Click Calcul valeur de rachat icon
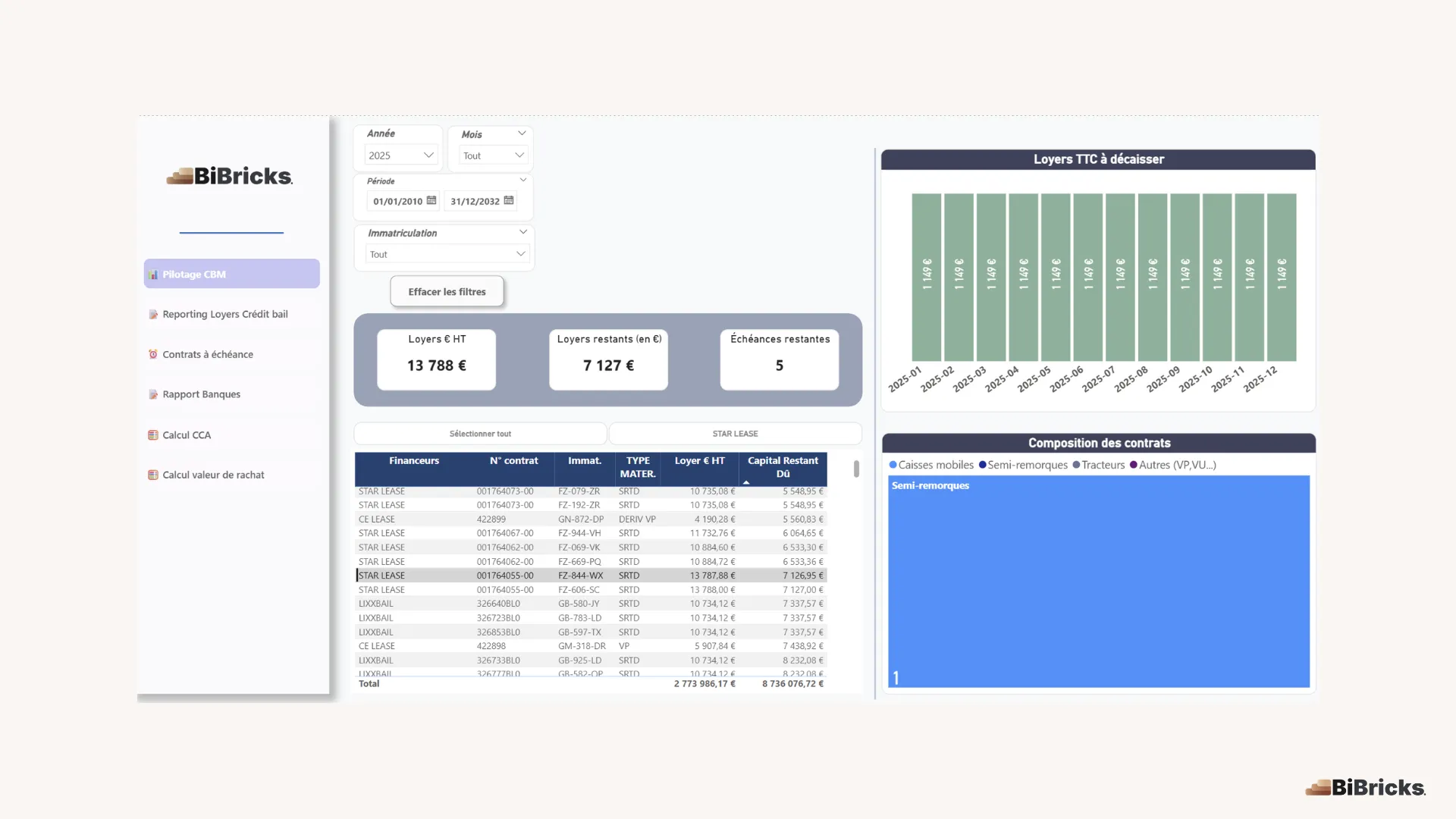 click(x=153, y=475)
